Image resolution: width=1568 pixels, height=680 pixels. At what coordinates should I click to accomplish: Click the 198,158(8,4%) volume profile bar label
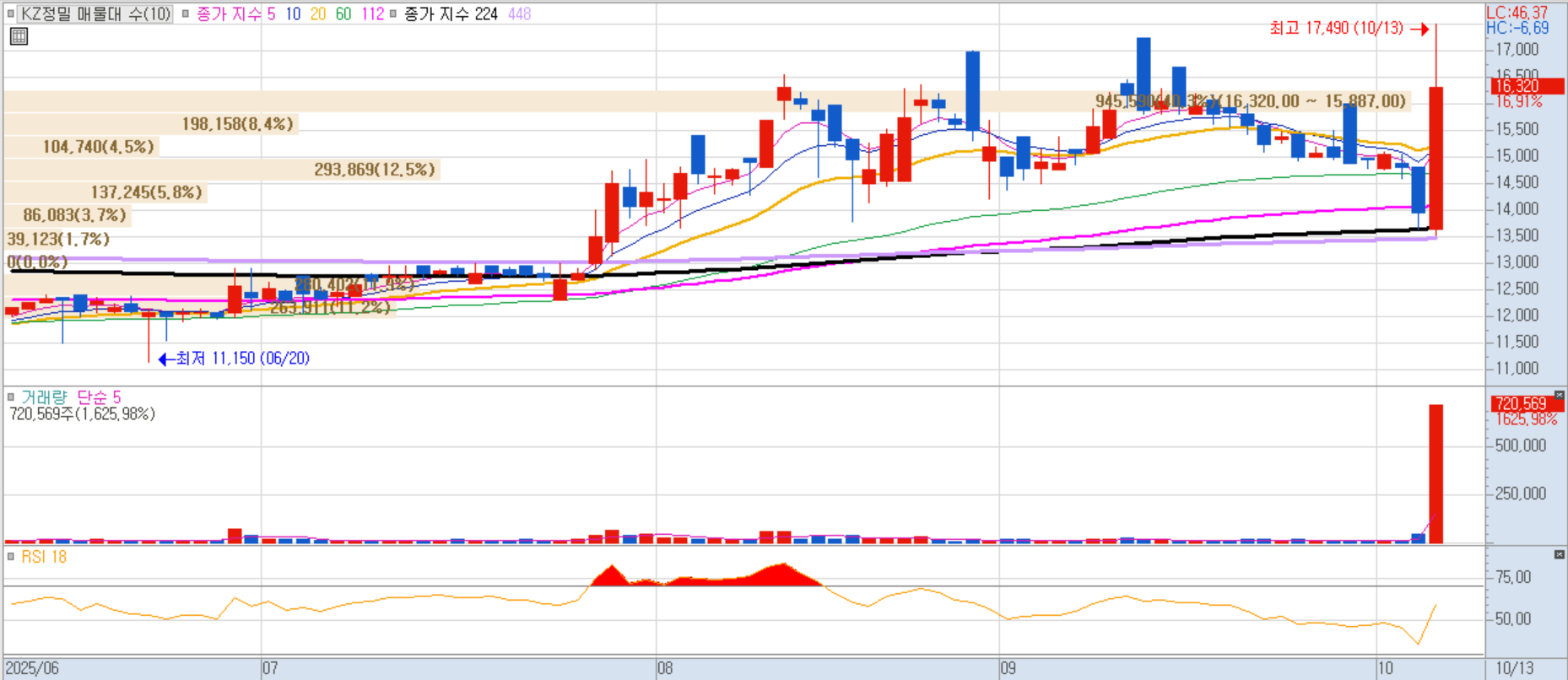tap(238, 124)
